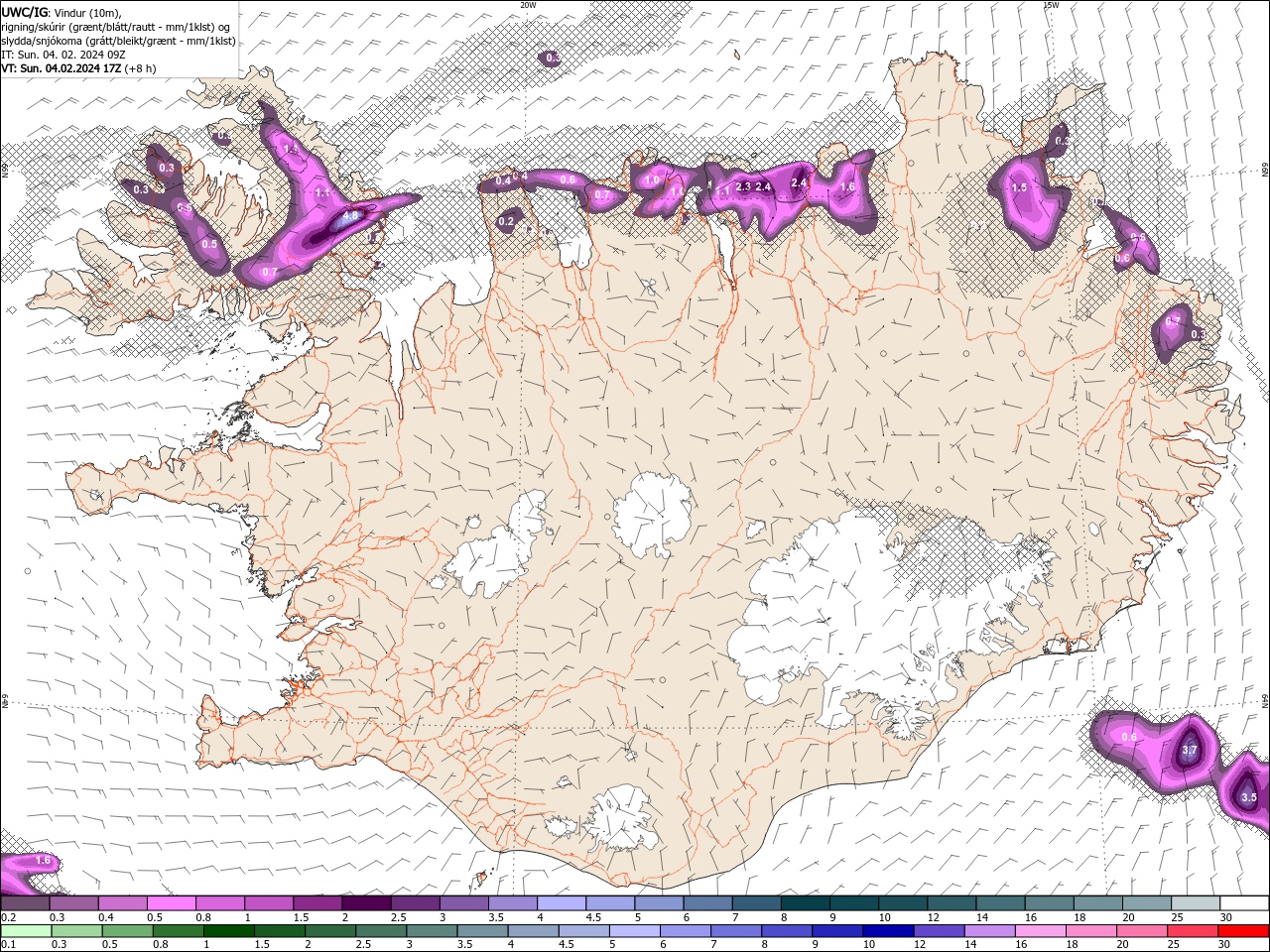
Task: Click top-row dark purple swatch between 2 and 2.5
Action: [x=366, y=903]
